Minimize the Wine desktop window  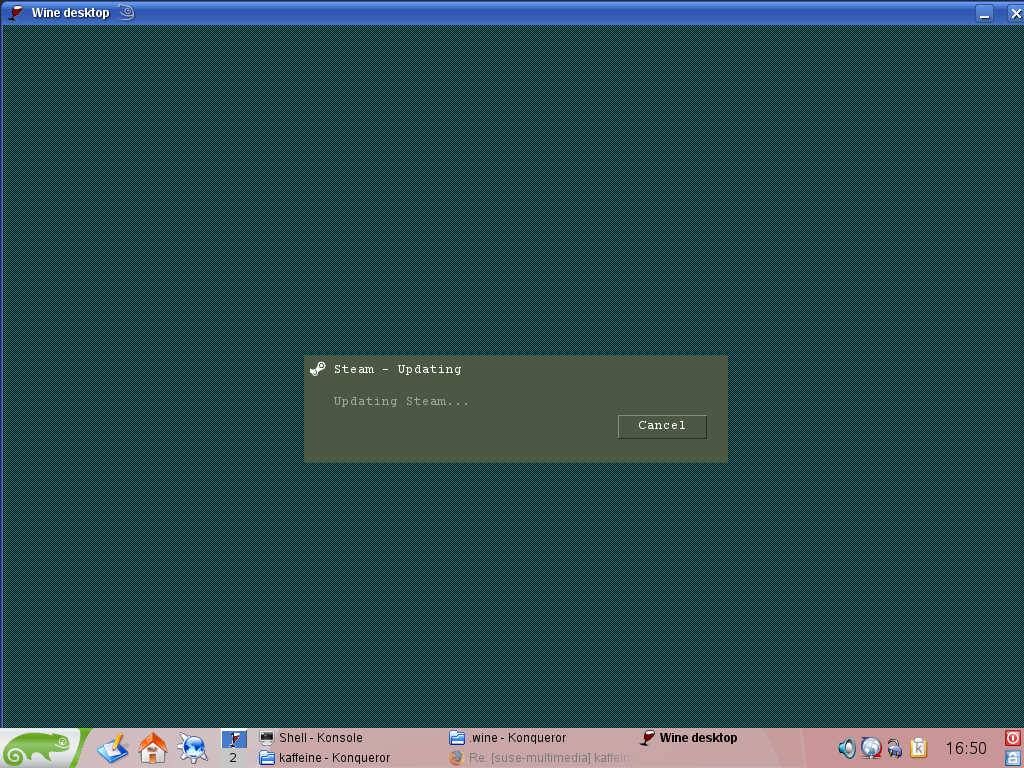point(985,13)
